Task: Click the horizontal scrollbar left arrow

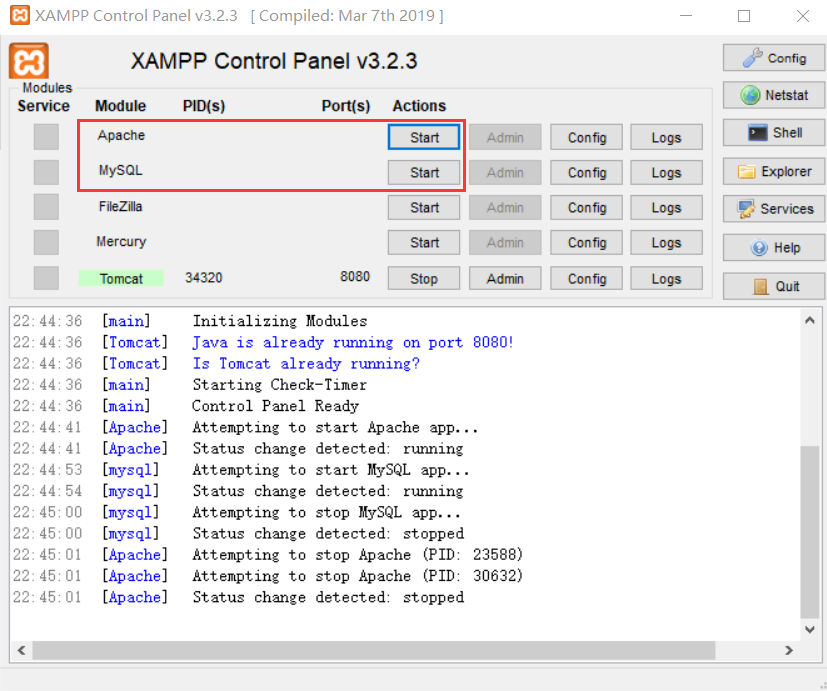Action: coord(20,649)
